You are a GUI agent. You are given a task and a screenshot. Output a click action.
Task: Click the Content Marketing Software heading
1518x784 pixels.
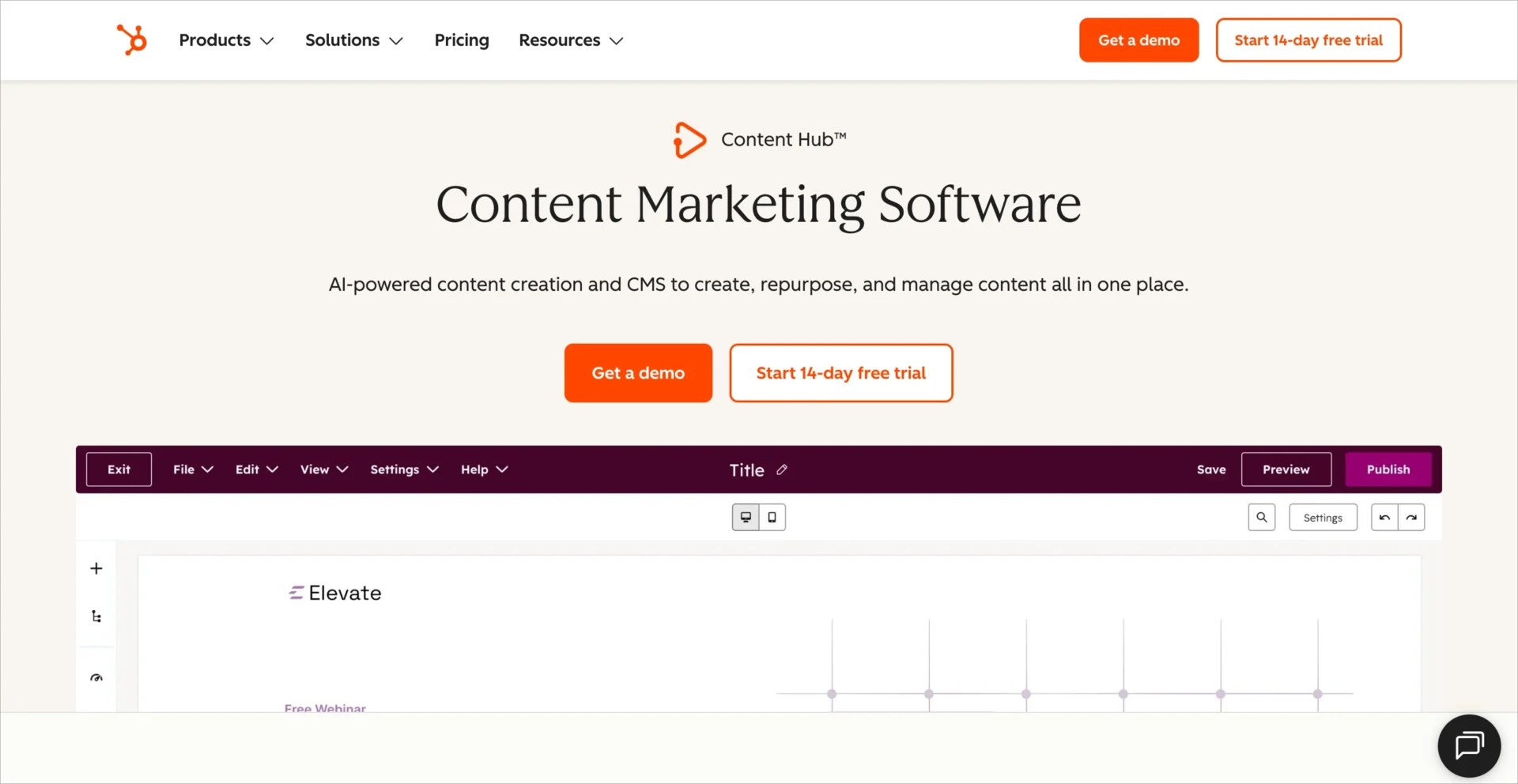(758, 205)
